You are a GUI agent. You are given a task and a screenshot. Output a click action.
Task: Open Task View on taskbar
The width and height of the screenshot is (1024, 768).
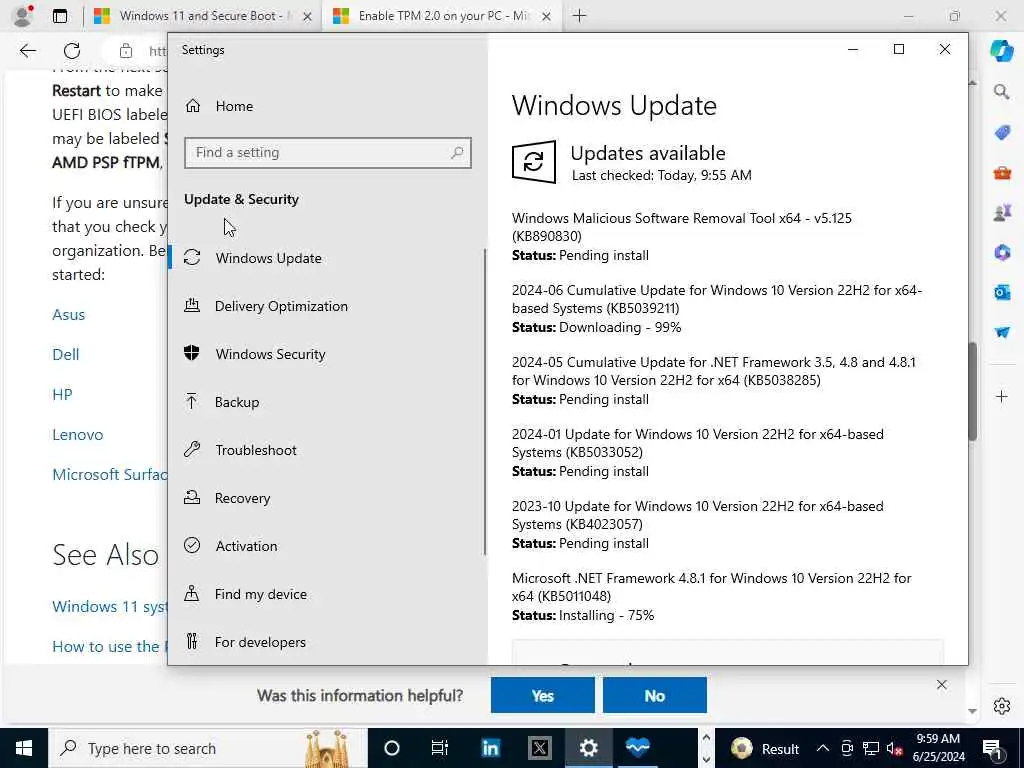440,748
